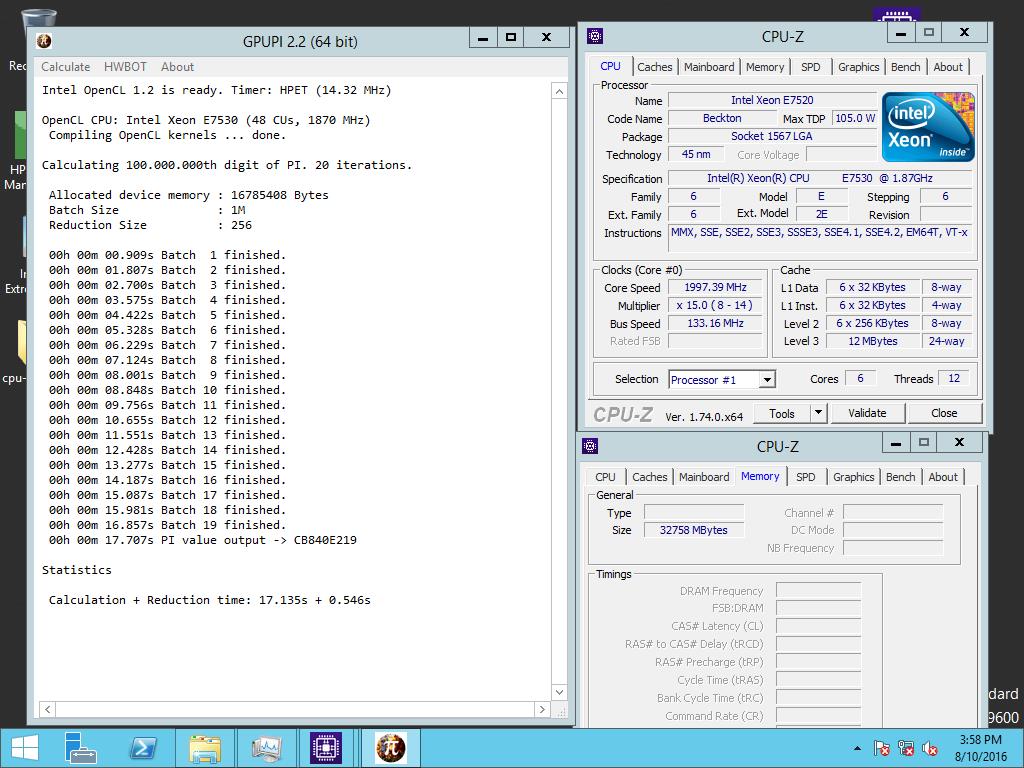Viewport: 1024px width, 768px height.
Task: Open Server Manager from the taskbar
Action: (x=80, y=748)
